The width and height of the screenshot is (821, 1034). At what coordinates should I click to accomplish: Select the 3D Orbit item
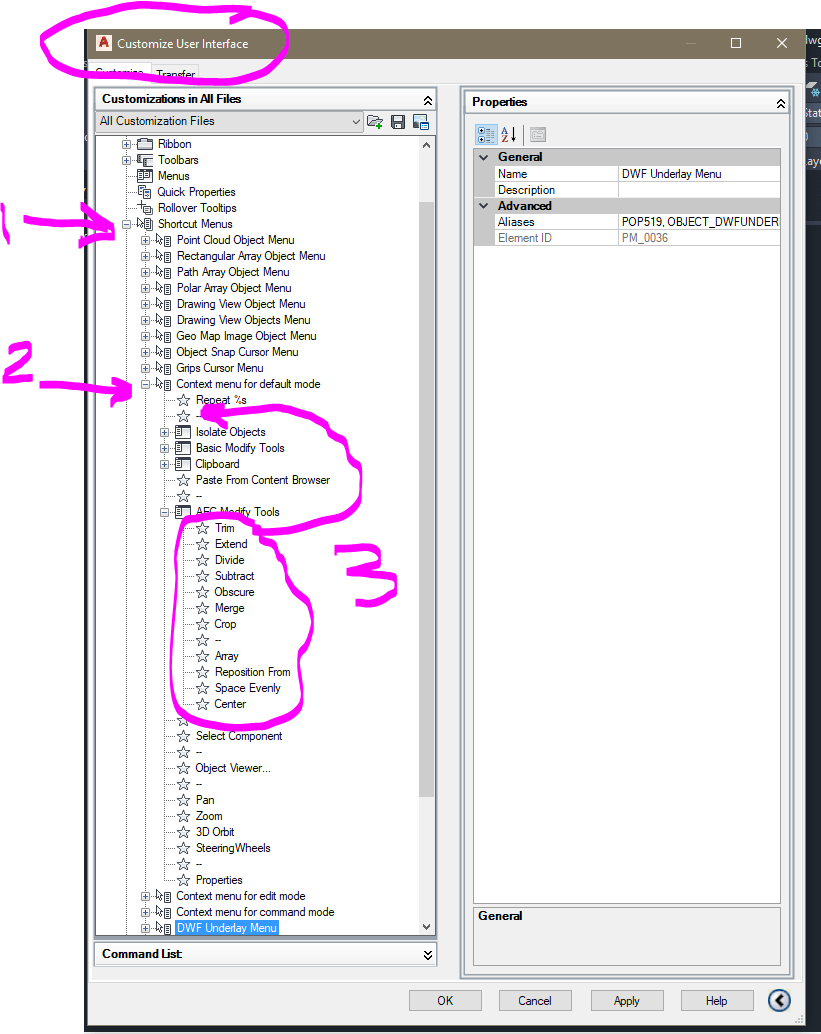(x=215, y=832)
